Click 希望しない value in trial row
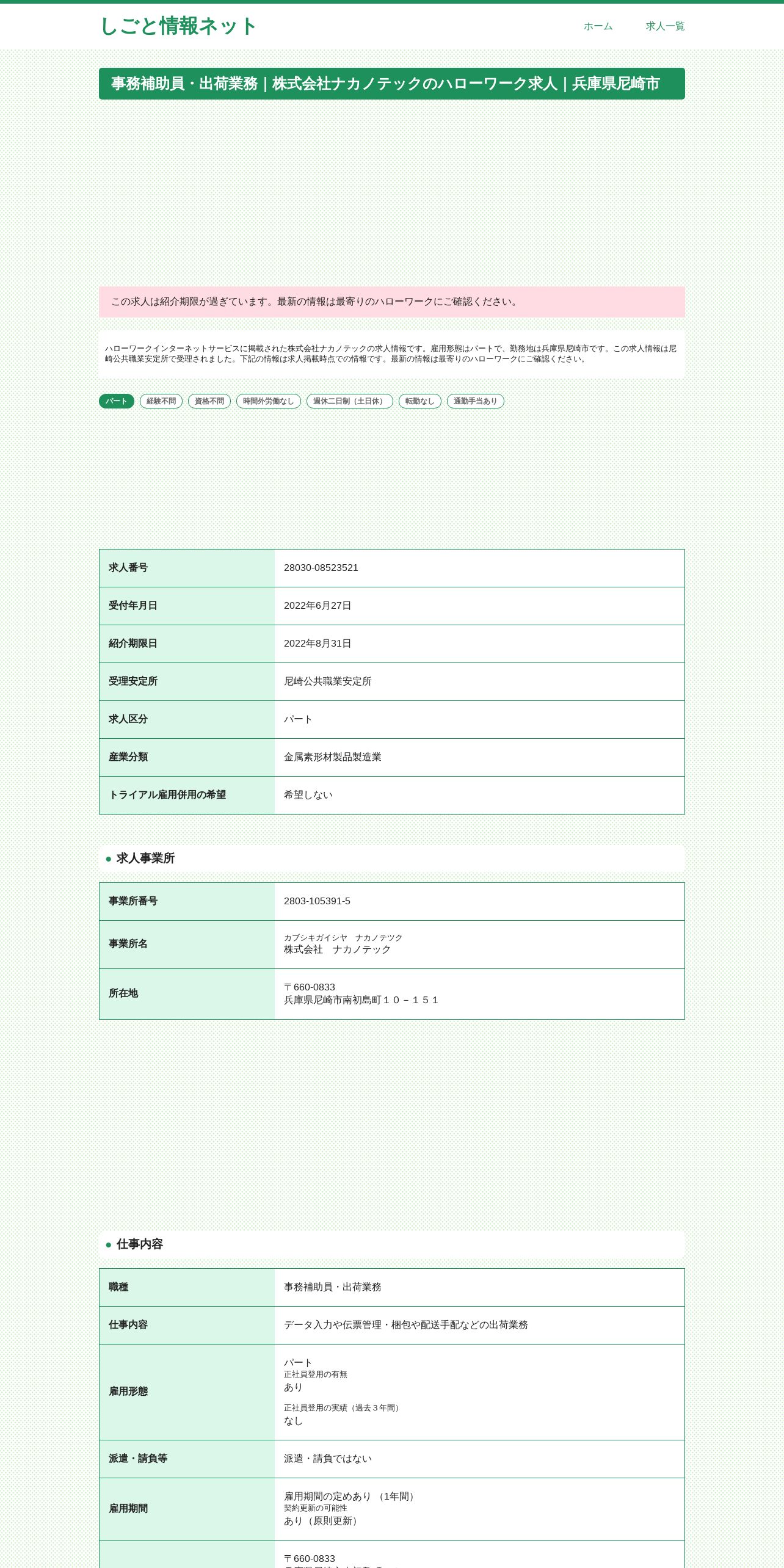 [x=308, y=795]
